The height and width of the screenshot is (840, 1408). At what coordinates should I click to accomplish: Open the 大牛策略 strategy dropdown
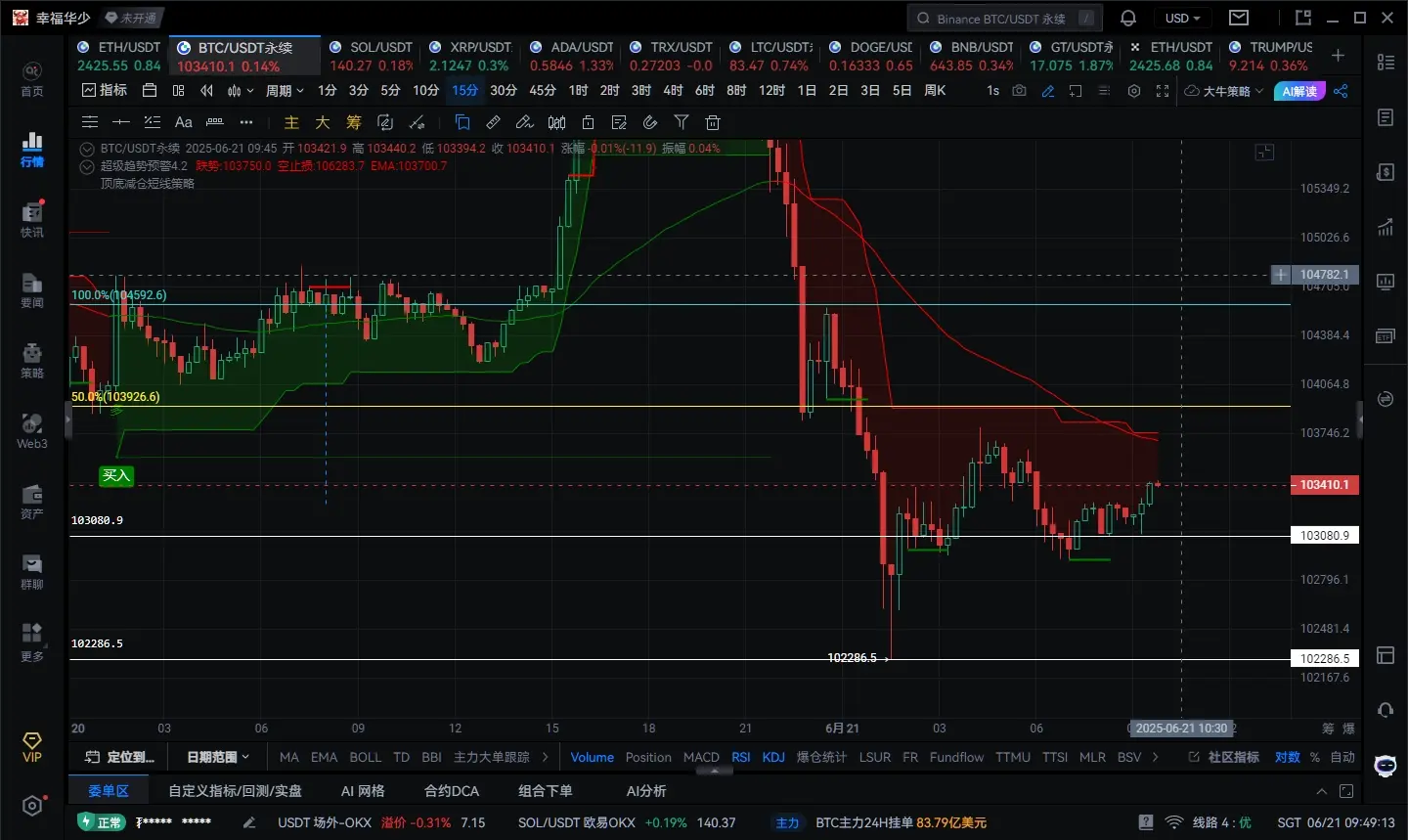(x=1224, y=91)
